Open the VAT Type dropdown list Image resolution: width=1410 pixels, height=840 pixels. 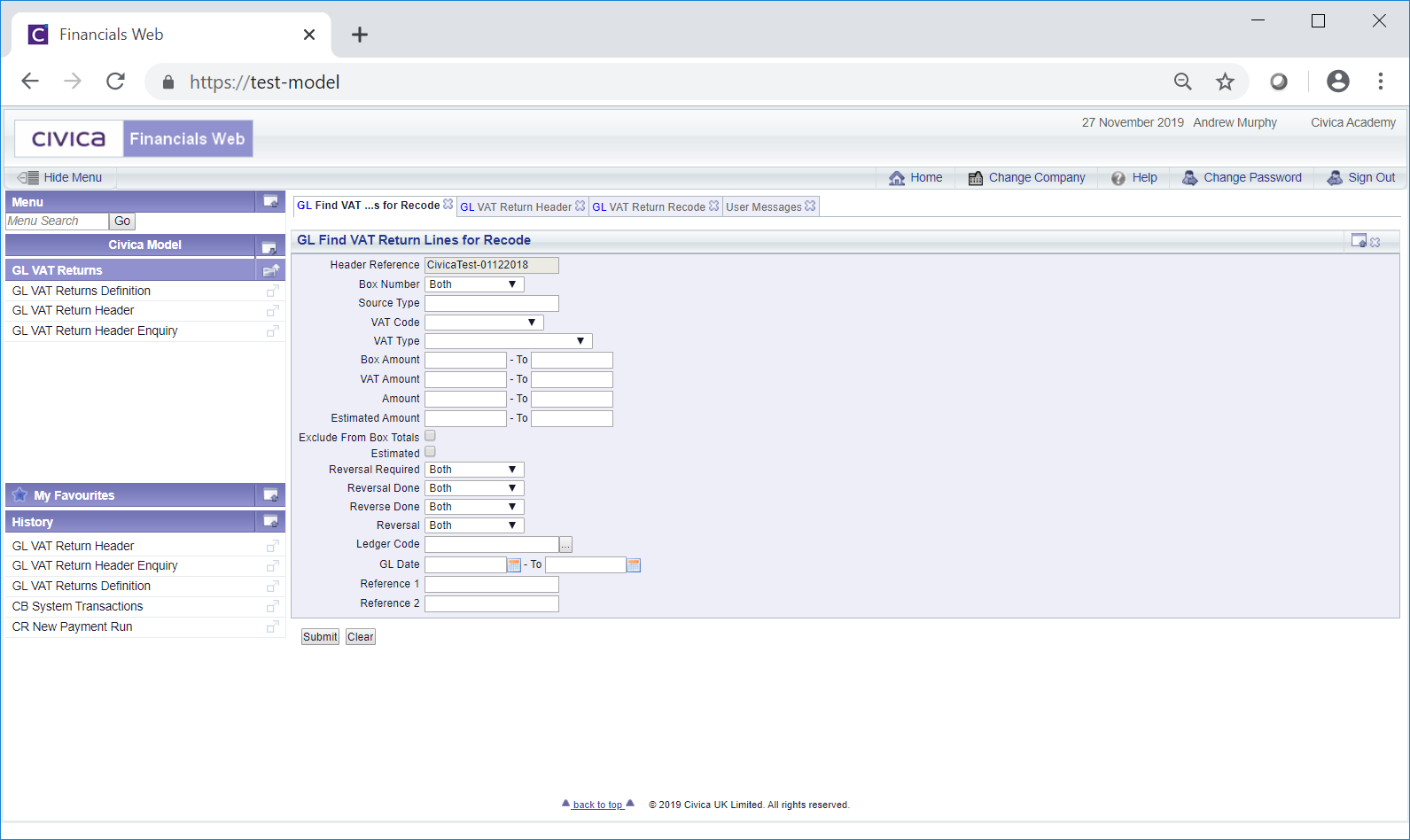508,341
